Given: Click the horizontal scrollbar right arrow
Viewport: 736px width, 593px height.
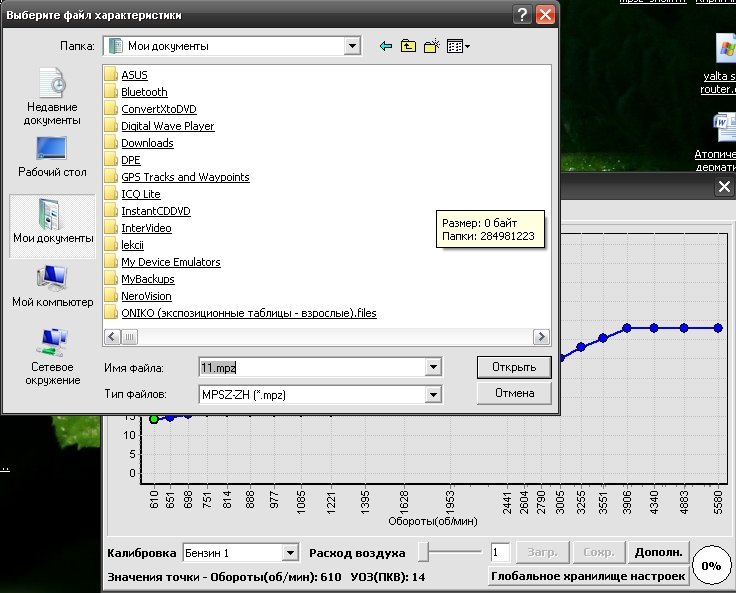Looking at the screenshot, I should click(x=542, y=337).
